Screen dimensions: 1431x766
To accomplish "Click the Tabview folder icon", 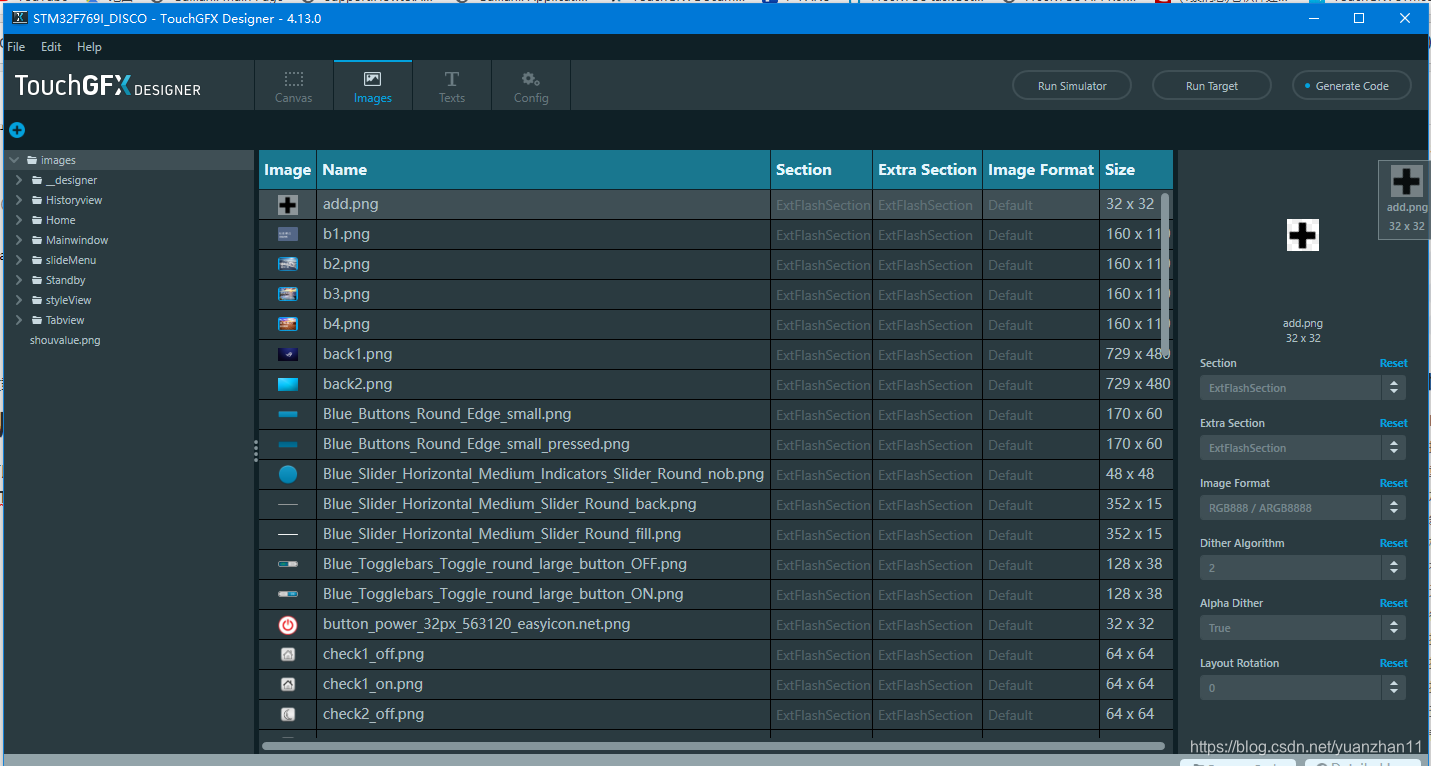I will coord(37,320).
